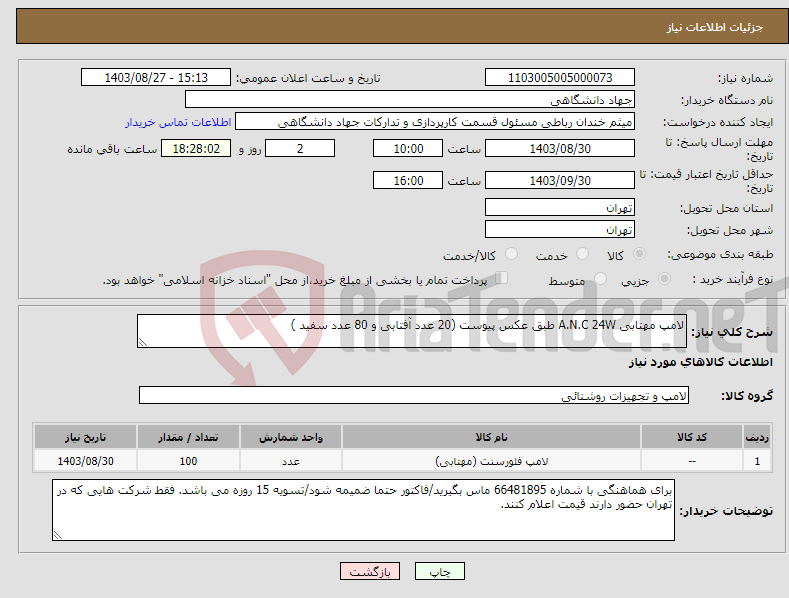The height and width of the screenshot is (598, 789).
Task: Click the اطلاعات کالاهای مورد نیاز heading
Action: pos(700,362)
